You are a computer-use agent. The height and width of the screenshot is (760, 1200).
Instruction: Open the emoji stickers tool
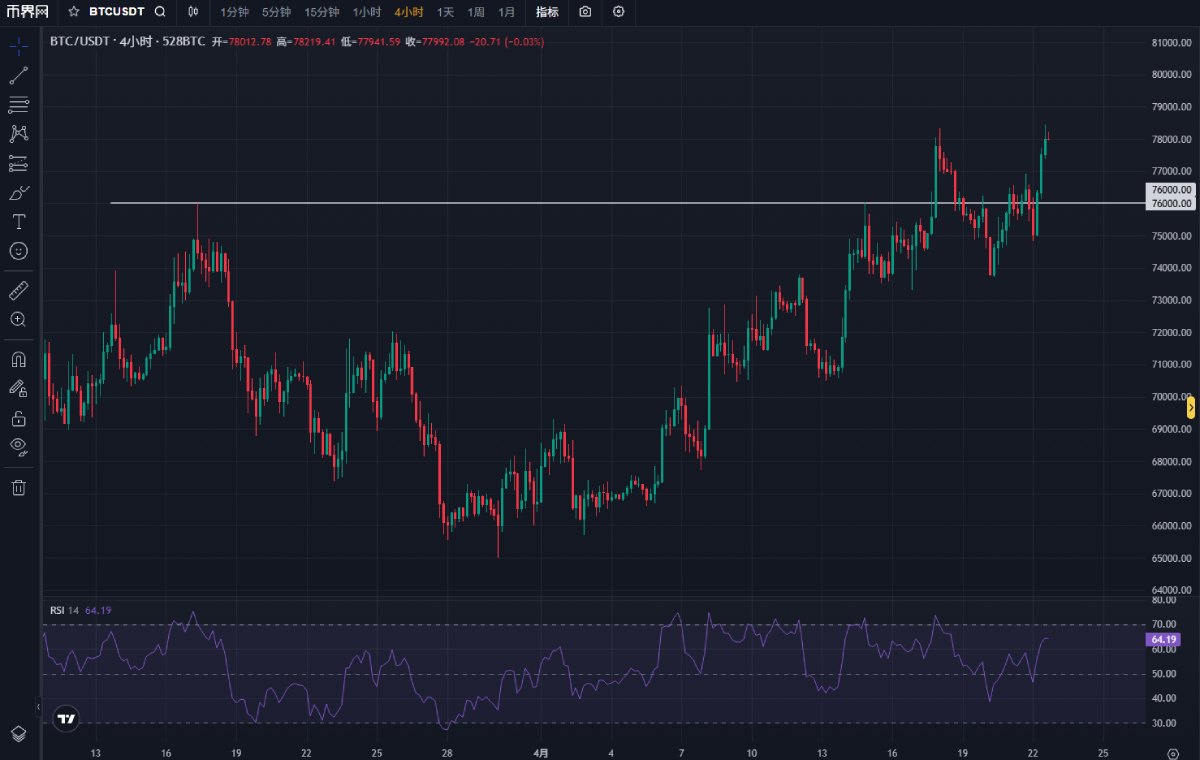(x=18, y=250)
